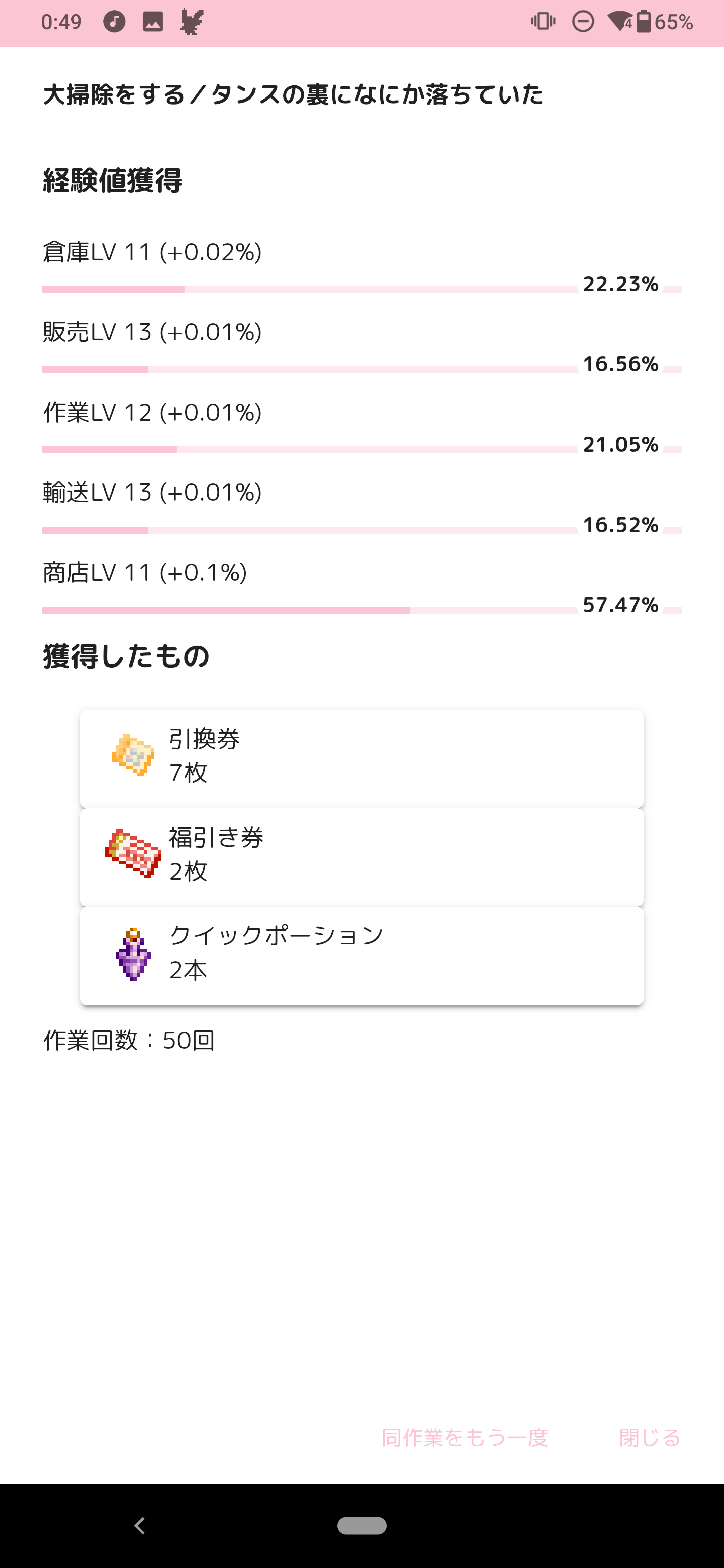This screenshot has width=724, height=1568.
Task: Tap the animal-shaped notification icon in status bar
Action: point(192,22)
